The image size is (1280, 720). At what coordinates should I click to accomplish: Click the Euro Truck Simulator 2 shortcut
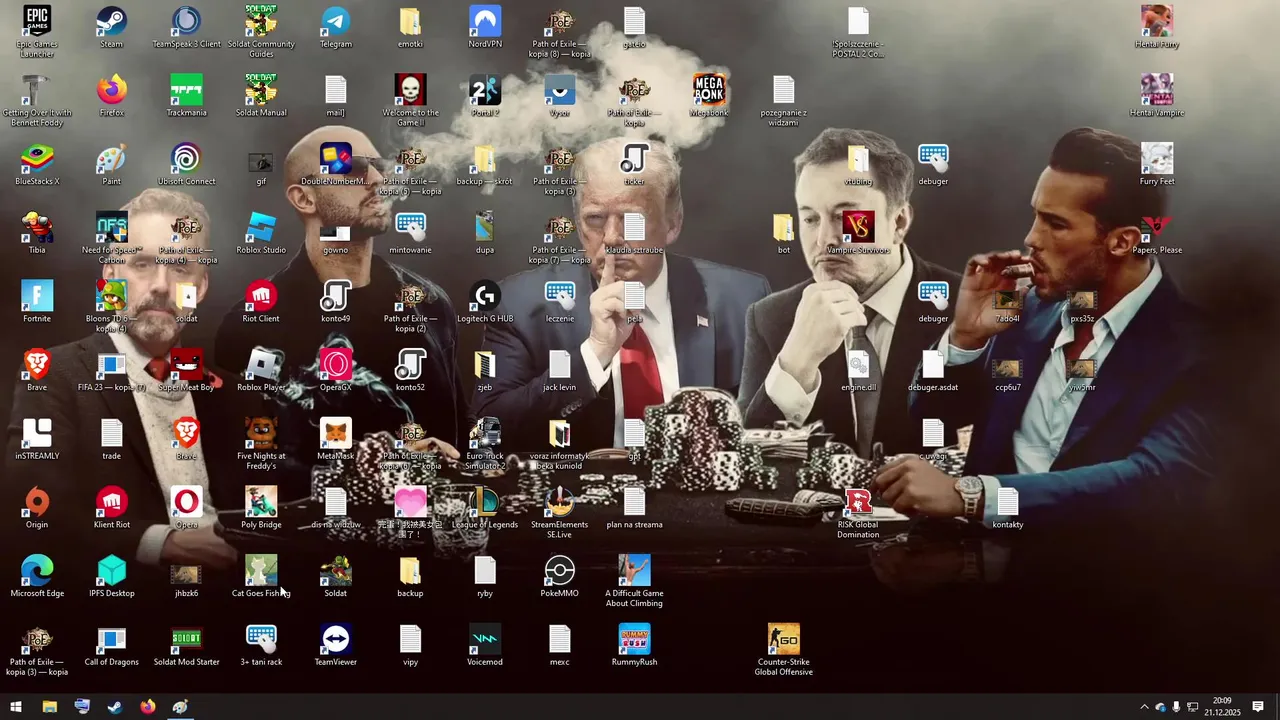pyautogui.click(x=485, y=444)
